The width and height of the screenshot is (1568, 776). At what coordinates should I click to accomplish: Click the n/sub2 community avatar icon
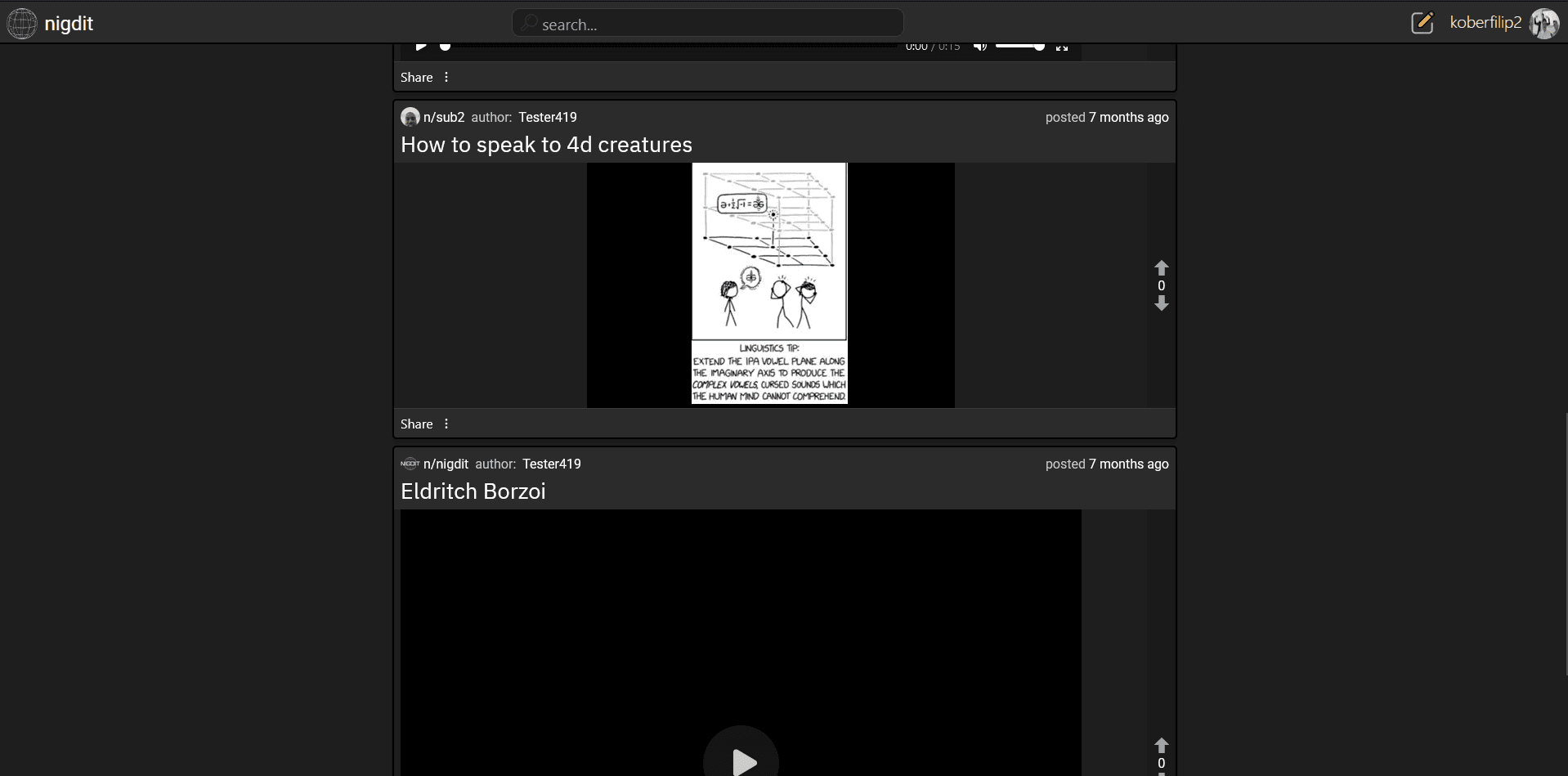(410, 117)
